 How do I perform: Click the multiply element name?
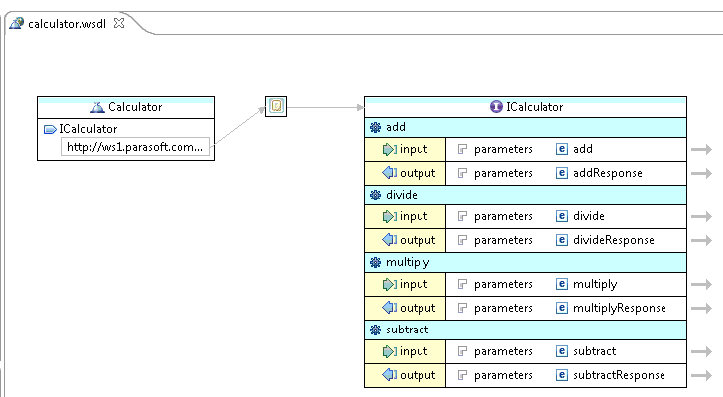pyautogui.click(x=595, y=284)
